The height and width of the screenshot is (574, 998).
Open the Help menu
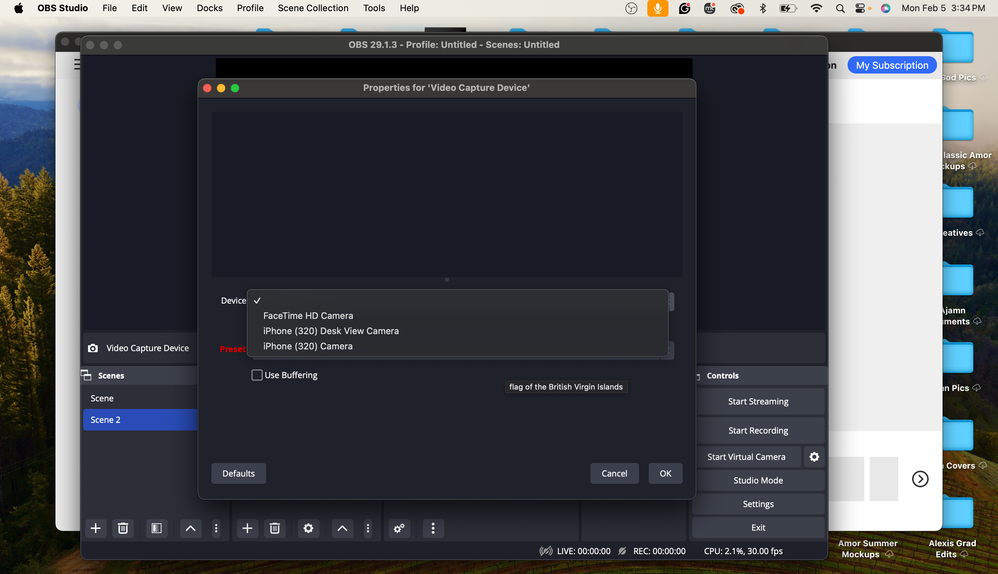409,8
